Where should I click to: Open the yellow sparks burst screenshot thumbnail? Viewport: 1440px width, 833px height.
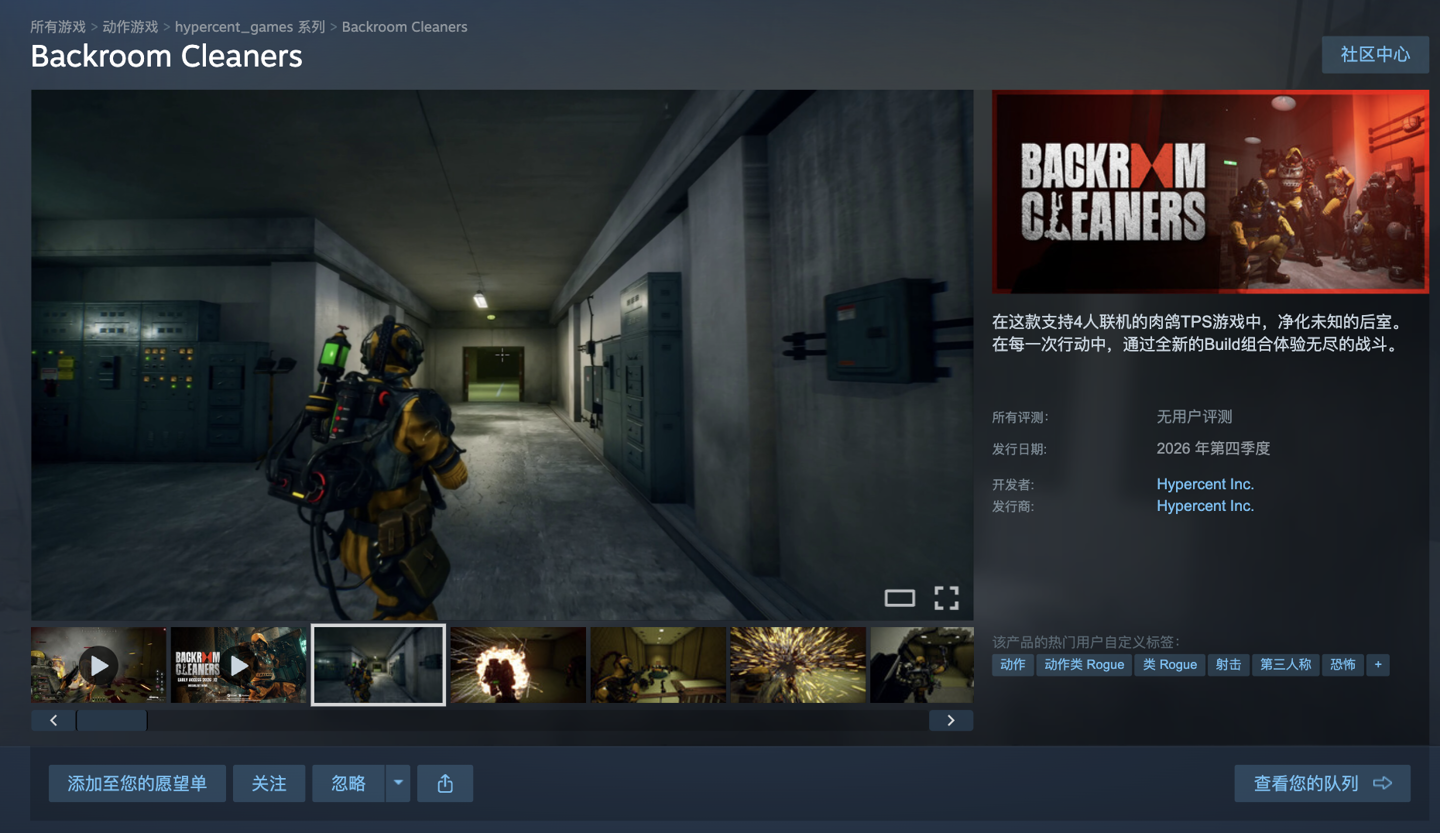click(x=798, y=665)
